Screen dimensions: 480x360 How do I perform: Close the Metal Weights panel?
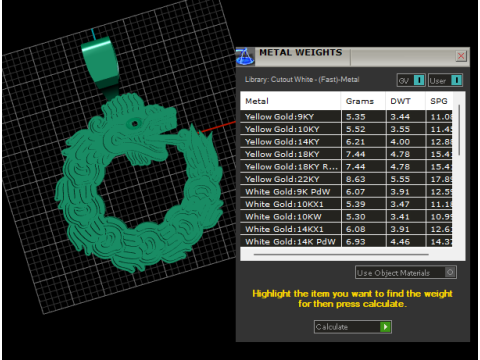click(x=461, y=56)
